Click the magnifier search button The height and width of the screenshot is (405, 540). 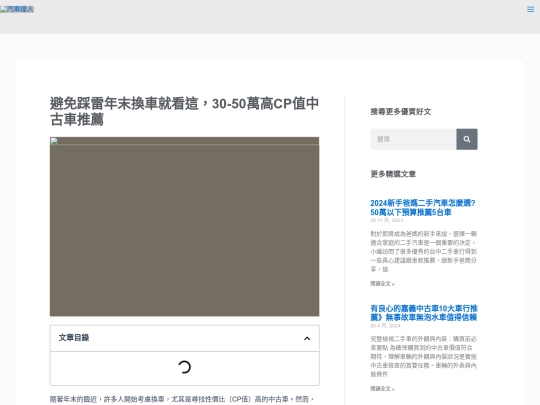pyautogui.click(x=467, y=139)
